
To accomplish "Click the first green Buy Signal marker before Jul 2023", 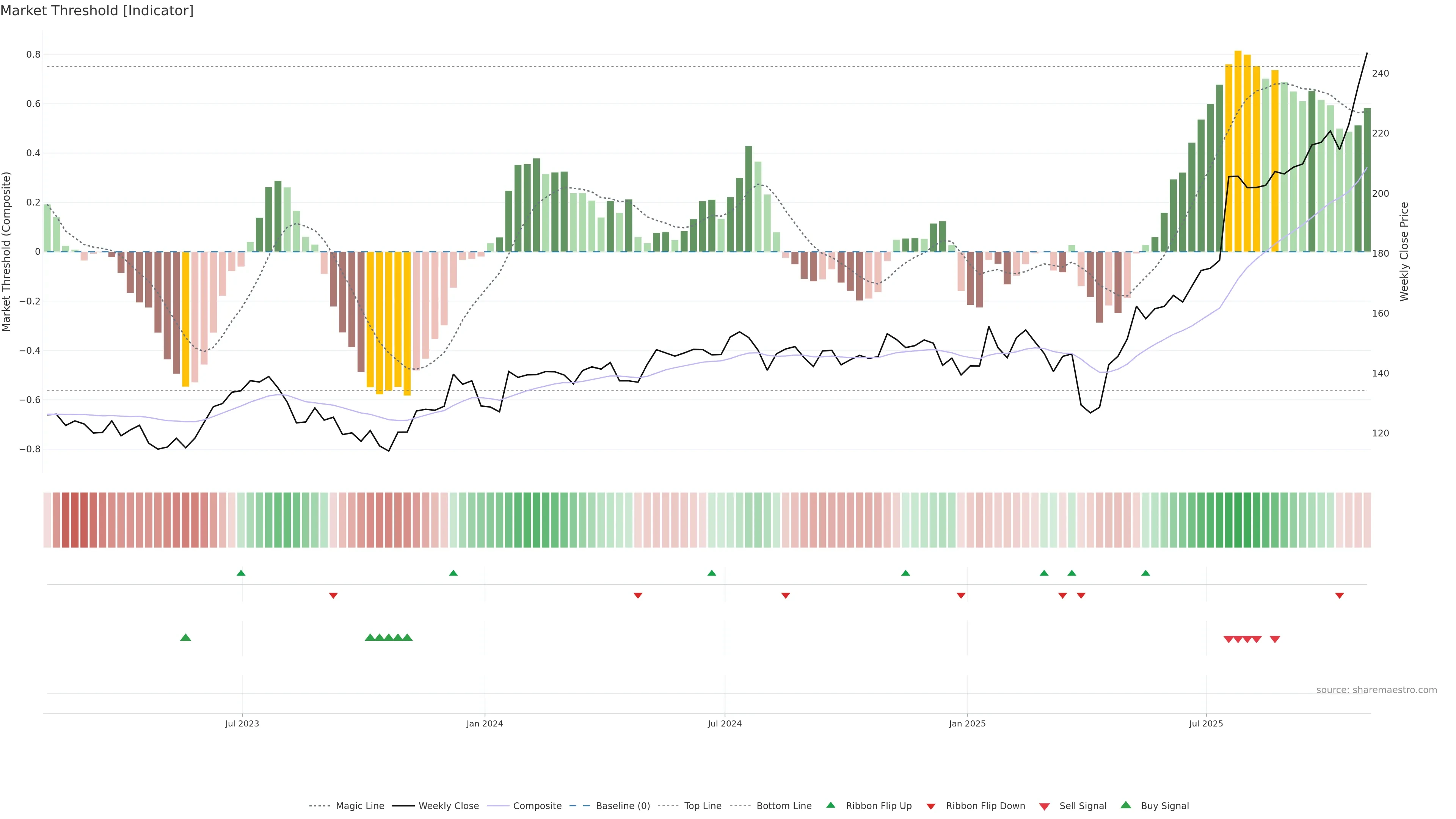I will [185, 637].
